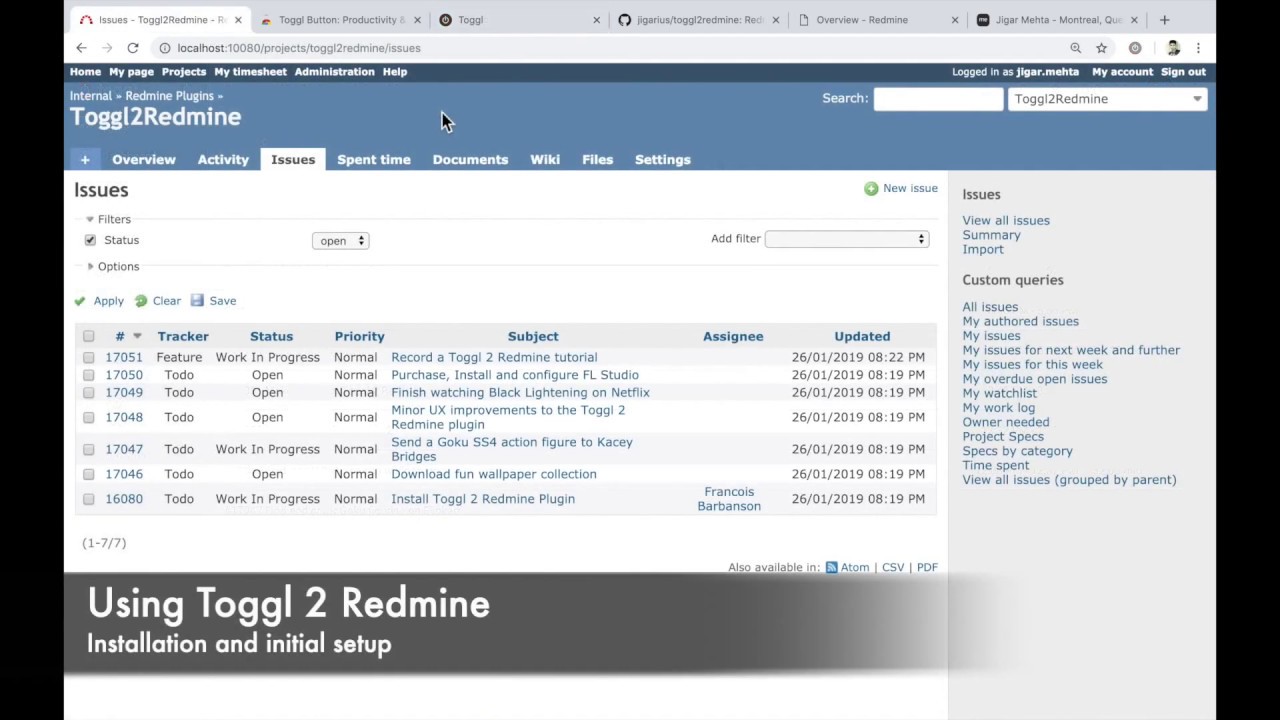Open the My account link
1280x720 pixels.
(x=1122, y=72)
